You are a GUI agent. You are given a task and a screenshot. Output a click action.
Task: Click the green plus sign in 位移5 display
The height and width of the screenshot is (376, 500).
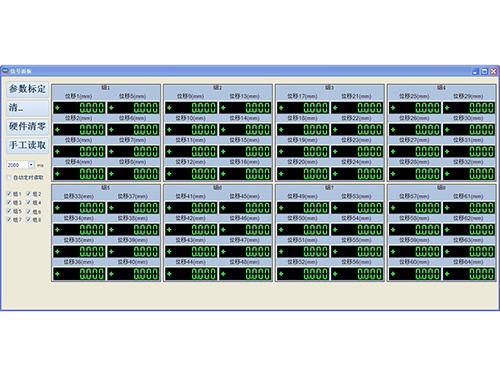click(111, 108)
